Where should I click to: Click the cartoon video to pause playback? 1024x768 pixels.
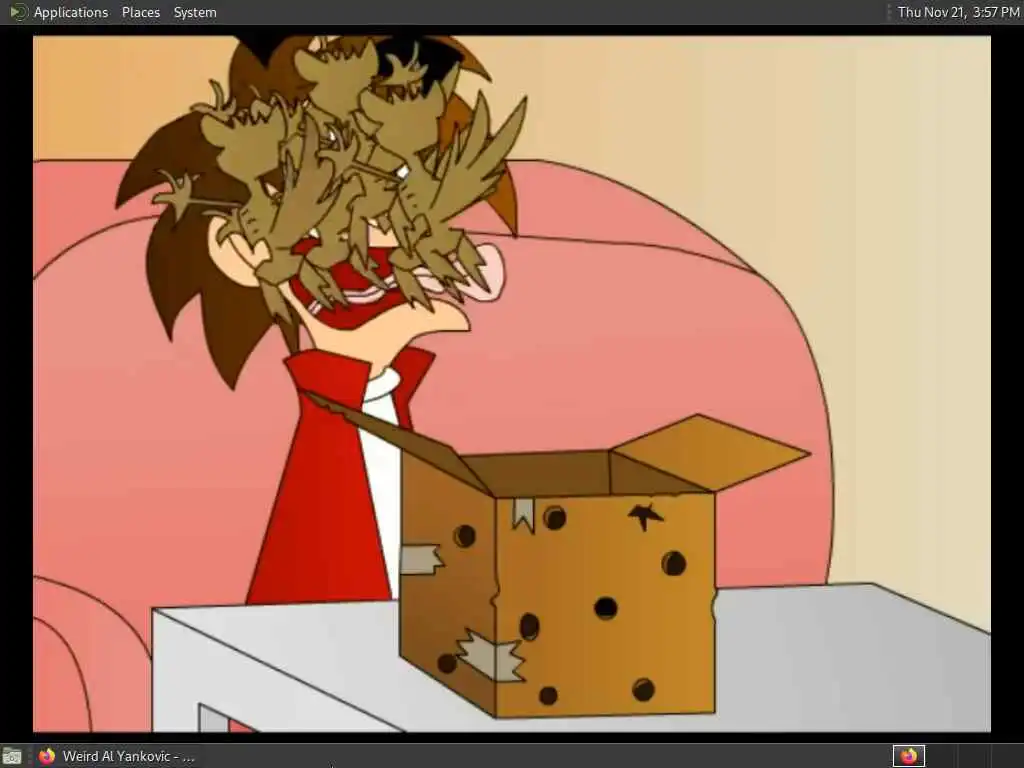coord(512,384)
